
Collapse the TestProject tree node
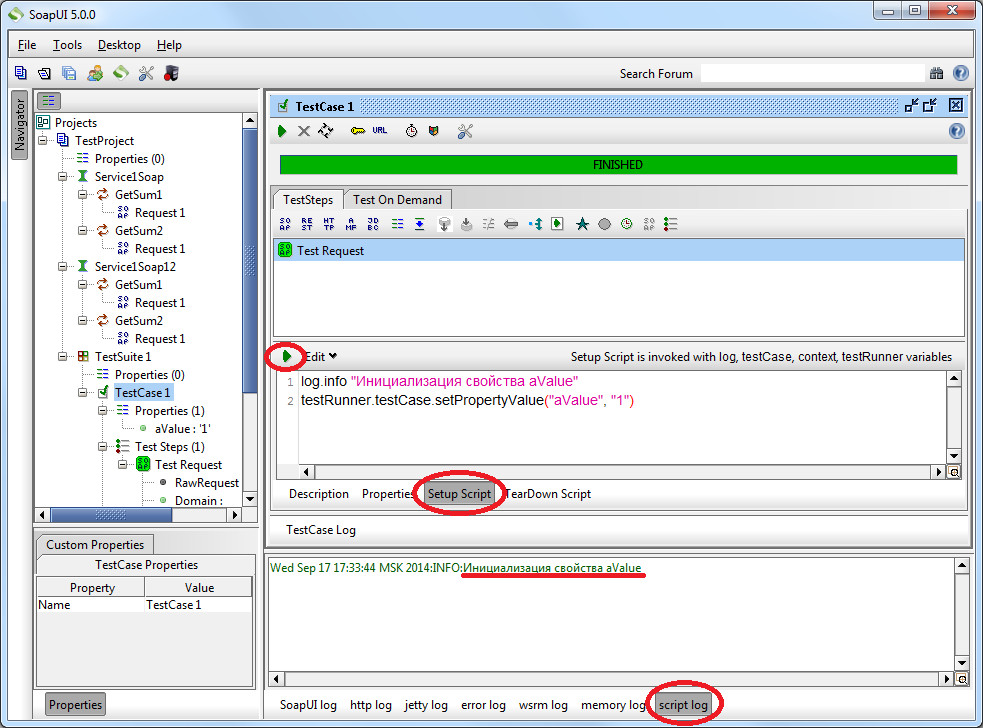(x=44, y=141)
